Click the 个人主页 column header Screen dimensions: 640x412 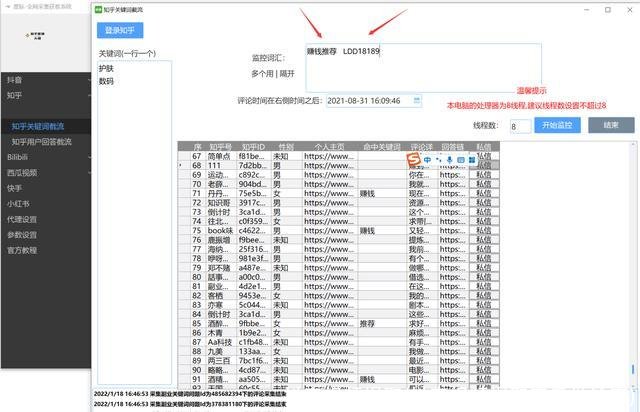pyautogui.click(x=330, y=147)
